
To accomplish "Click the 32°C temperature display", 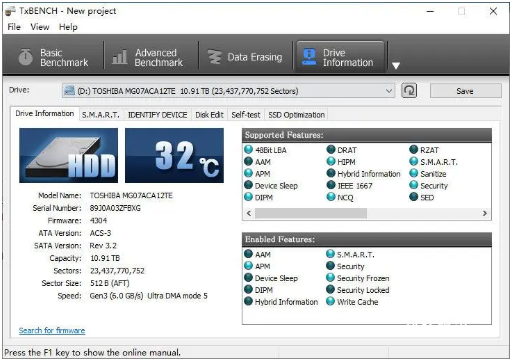I will coord(174,155).
